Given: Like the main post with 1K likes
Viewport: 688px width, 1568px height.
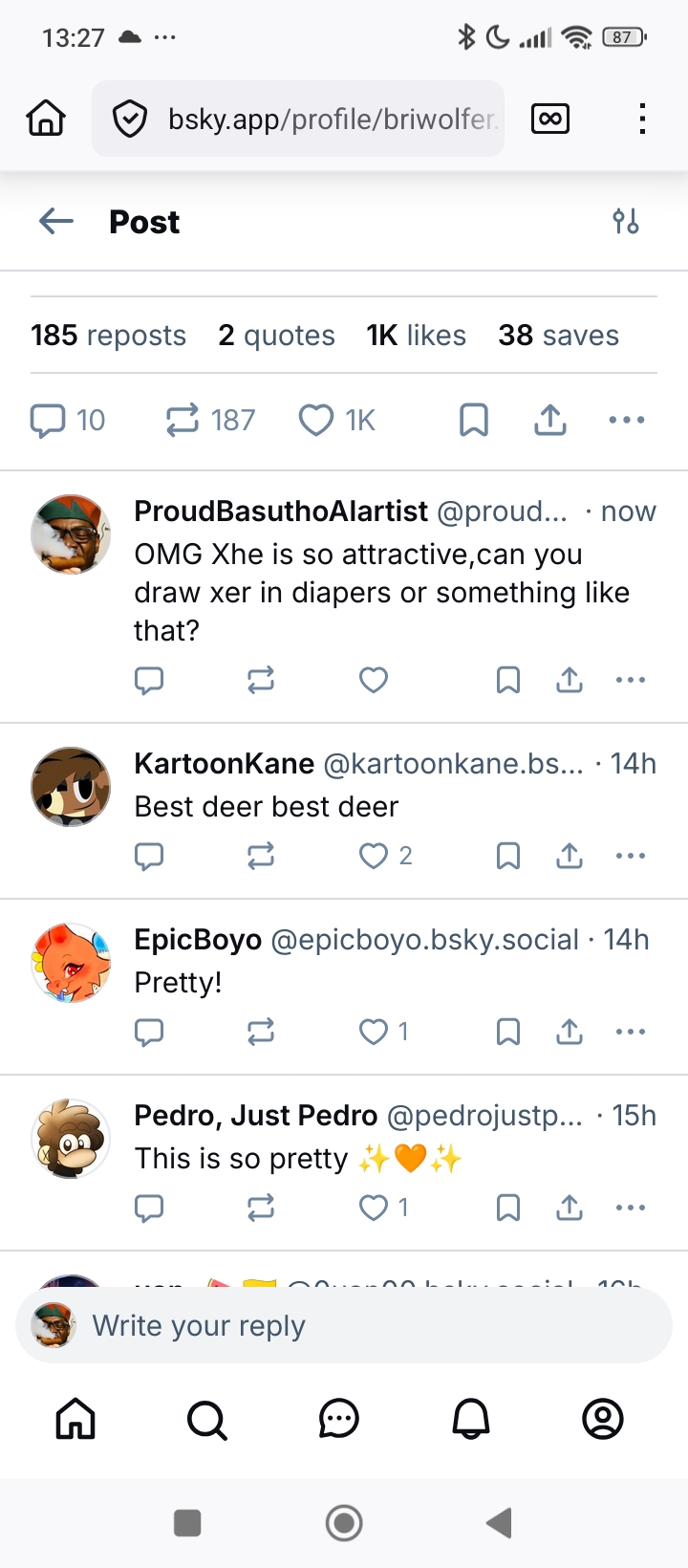Looking at the screenshot, I should coord(317,420).
